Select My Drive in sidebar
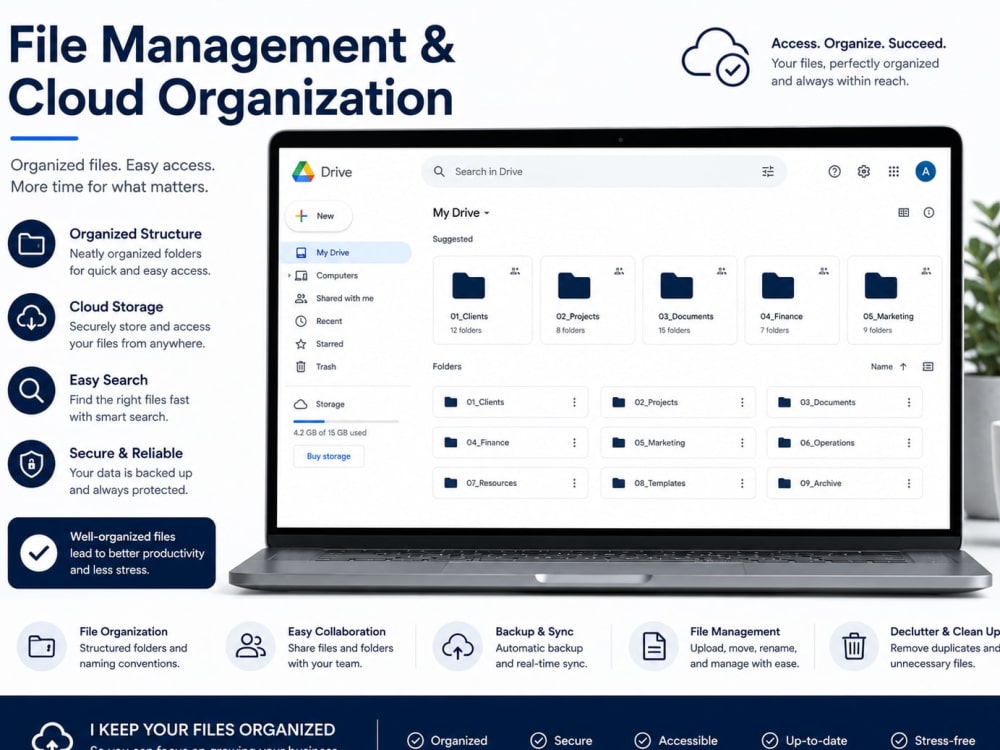 [x=348, y=253]
